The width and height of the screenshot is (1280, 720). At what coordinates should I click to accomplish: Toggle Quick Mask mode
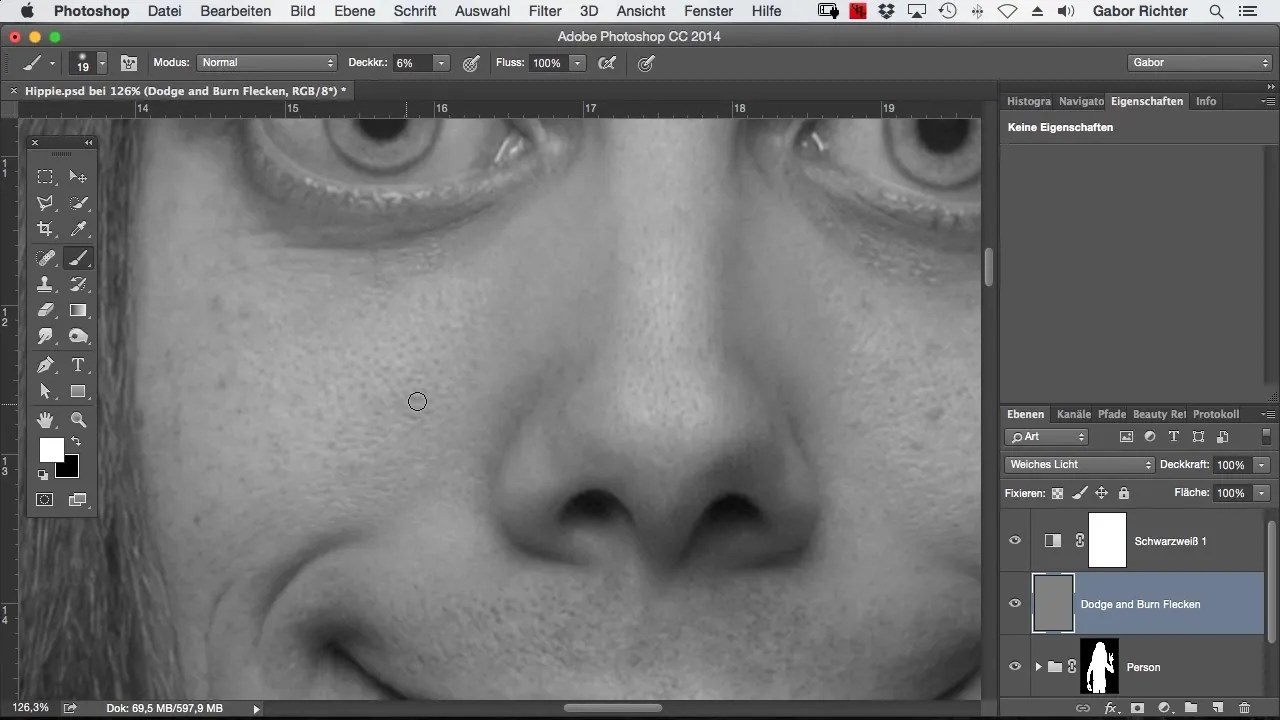click(x=46, y=500)
